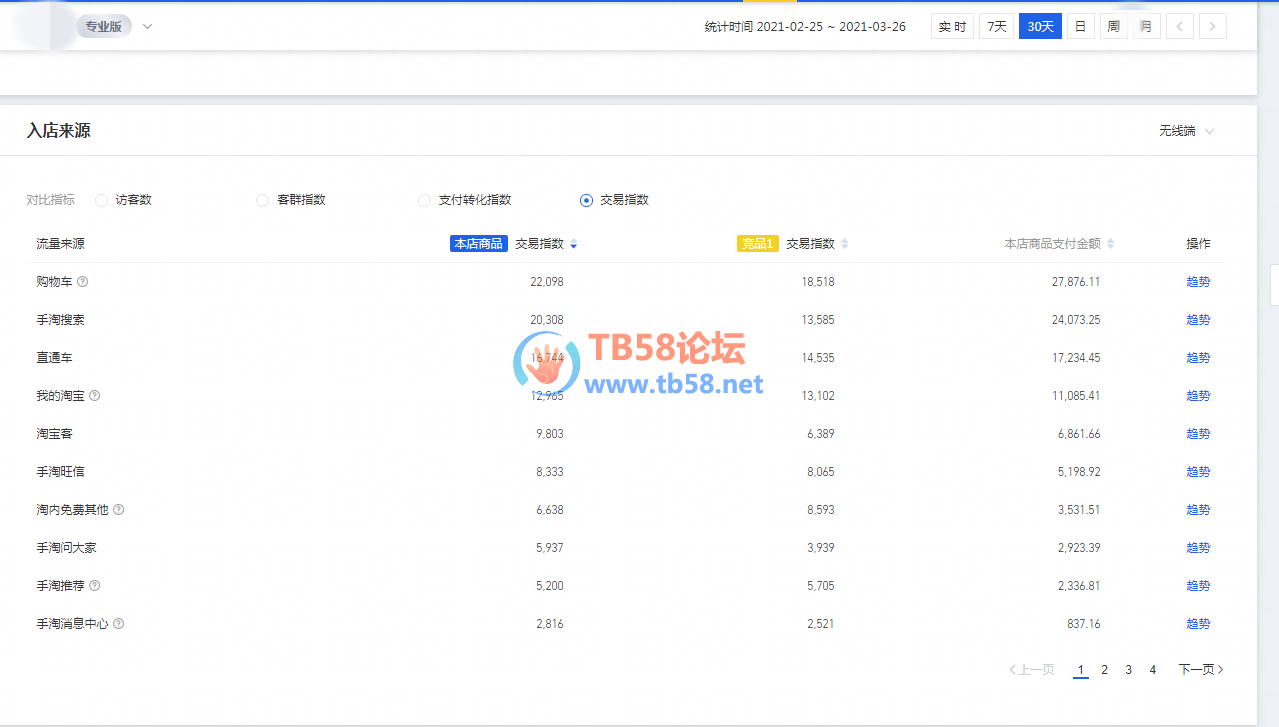The height and width of the screenshot is (727, 1279).
Task: Switch to the 7天 time range
Action: coord(996,27)
